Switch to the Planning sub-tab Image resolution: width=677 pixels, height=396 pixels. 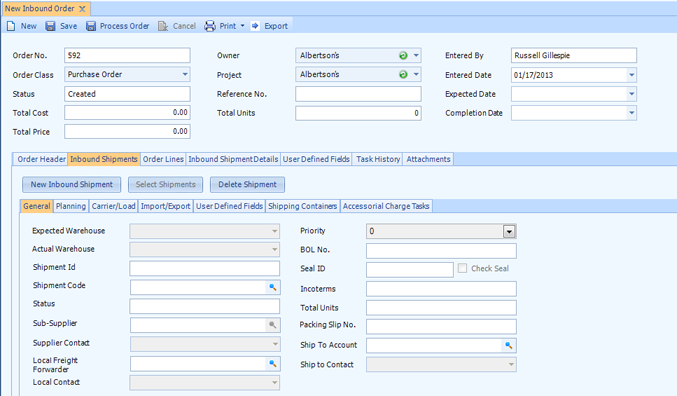tap(71, 206)
